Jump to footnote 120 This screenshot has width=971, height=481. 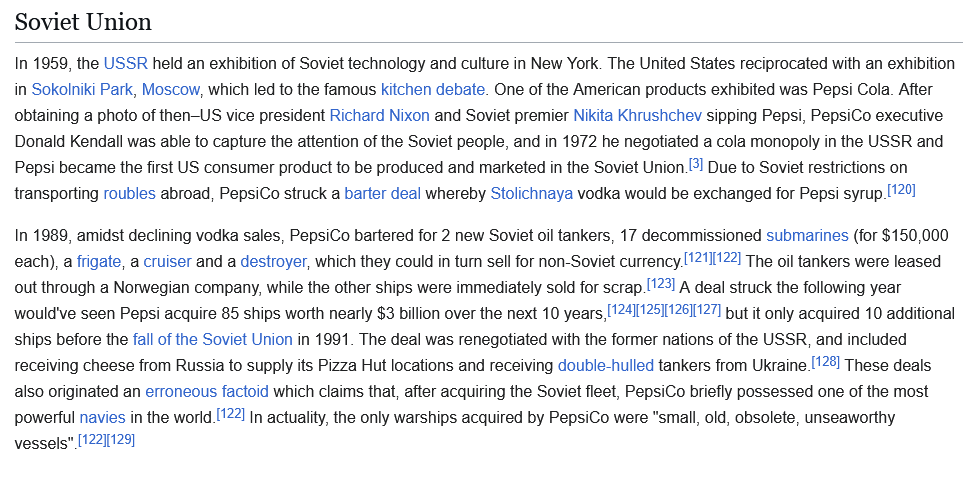pyautogui.click(x=901, y=189)
